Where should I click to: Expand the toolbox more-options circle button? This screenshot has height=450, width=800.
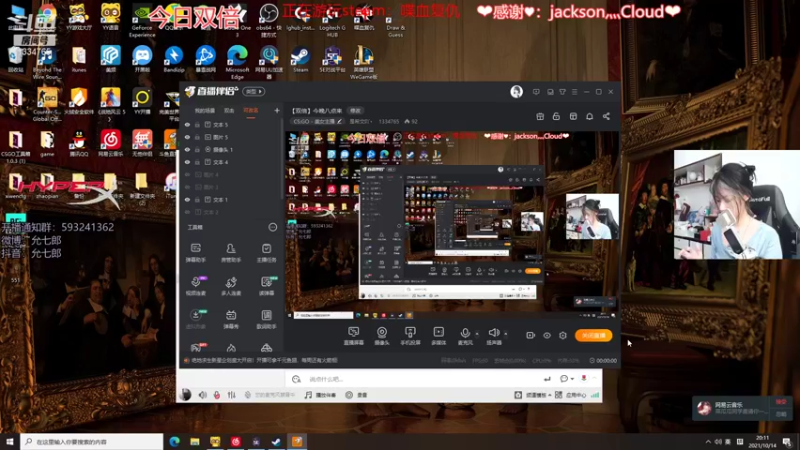pyautogui.click(x=272, y=227)
